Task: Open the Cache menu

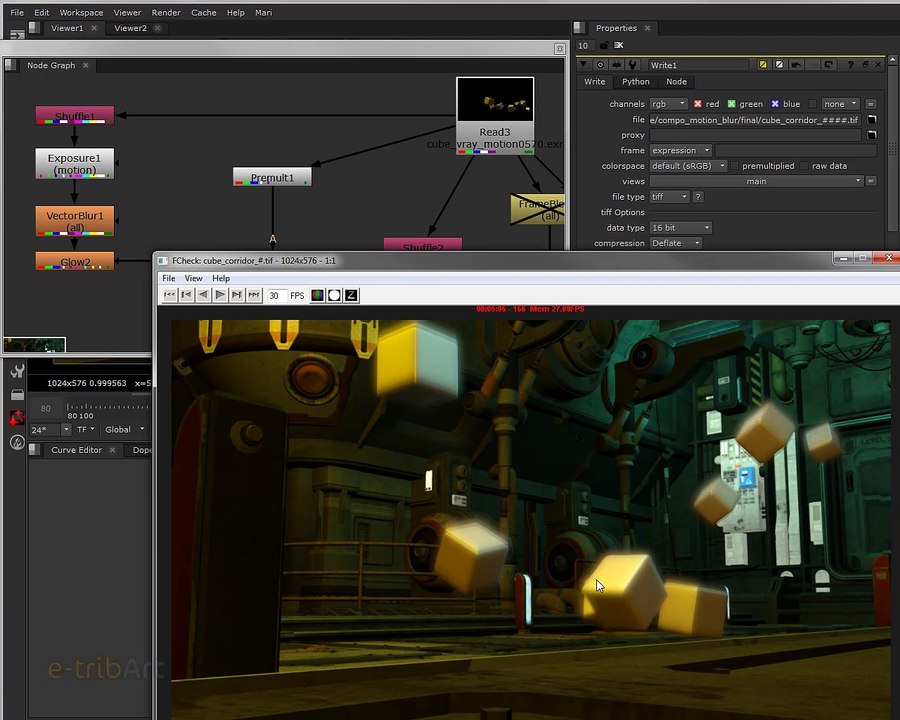Action: 204,13
